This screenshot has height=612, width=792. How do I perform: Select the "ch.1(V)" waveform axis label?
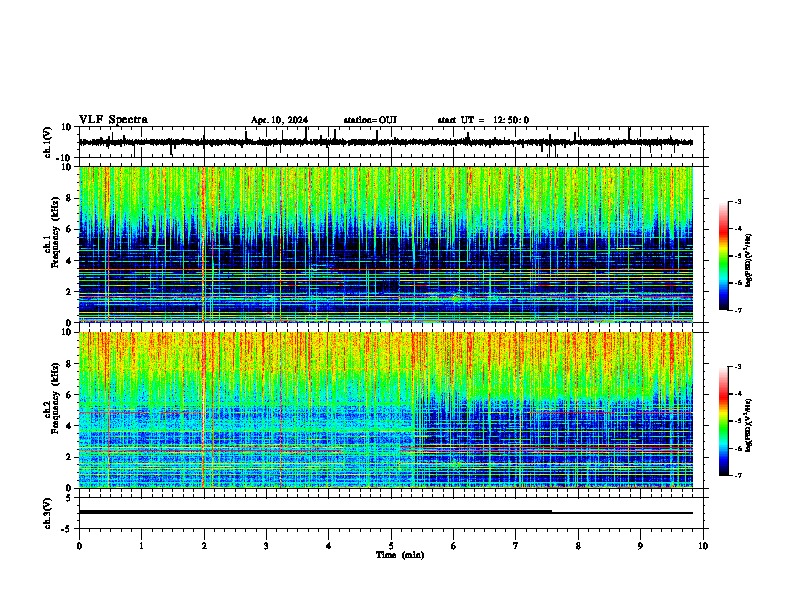click(48, 142)
